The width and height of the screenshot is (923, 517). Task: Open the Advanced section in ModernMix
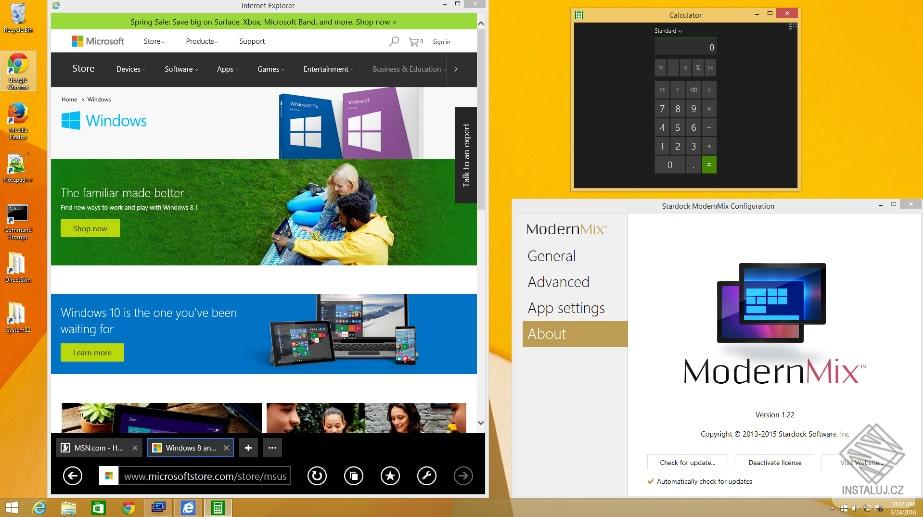pos(558,282)
